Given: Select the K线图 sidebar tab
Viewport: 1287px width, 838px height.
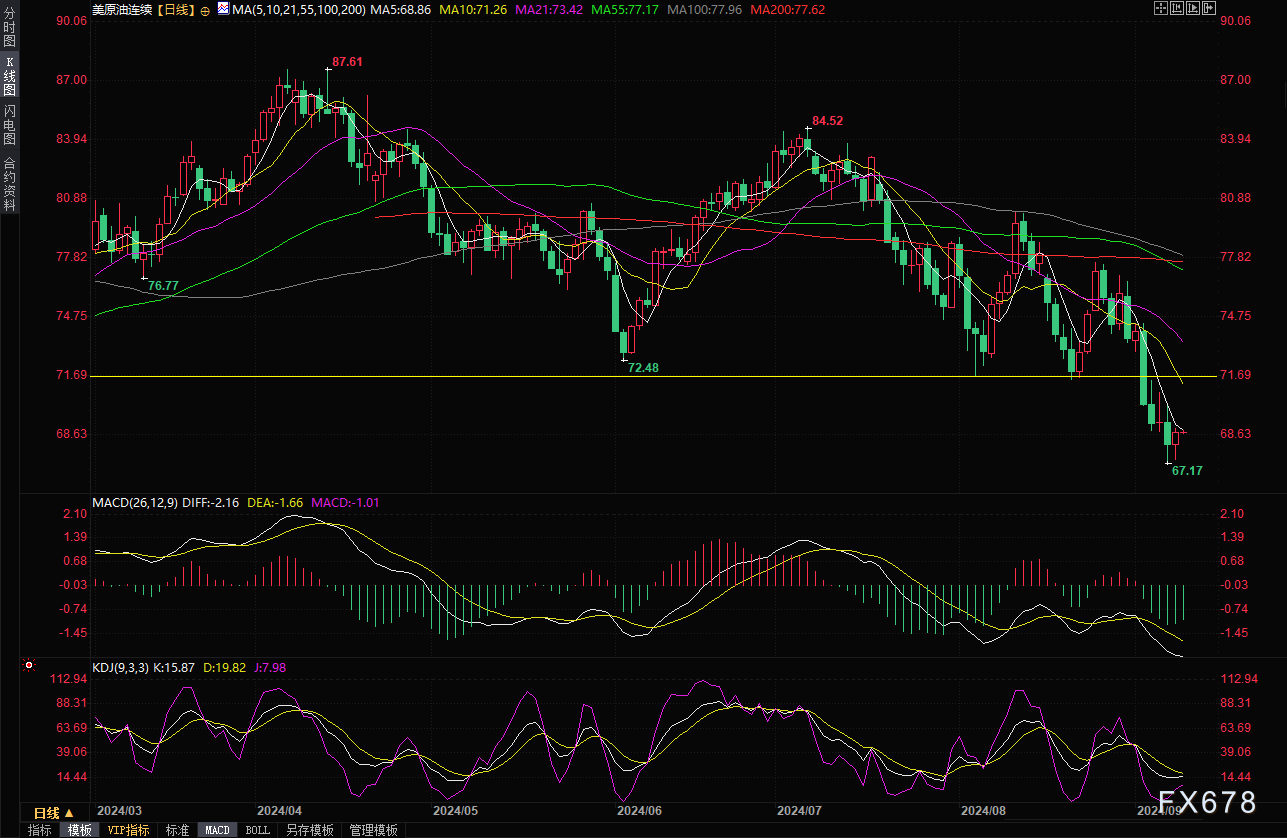Looking at the screenshot, I should pos(10,79).
